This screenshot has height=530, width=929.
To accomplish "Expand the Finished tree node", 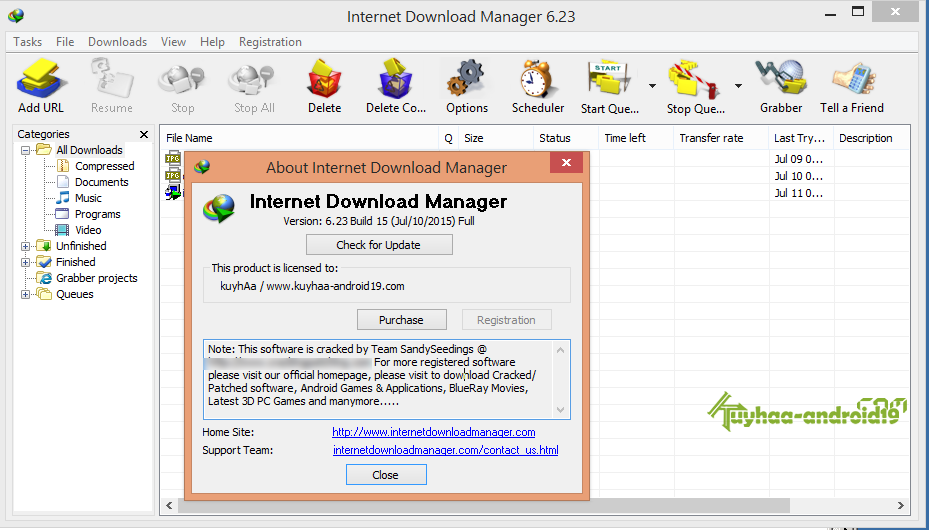I will pos(25,262).
